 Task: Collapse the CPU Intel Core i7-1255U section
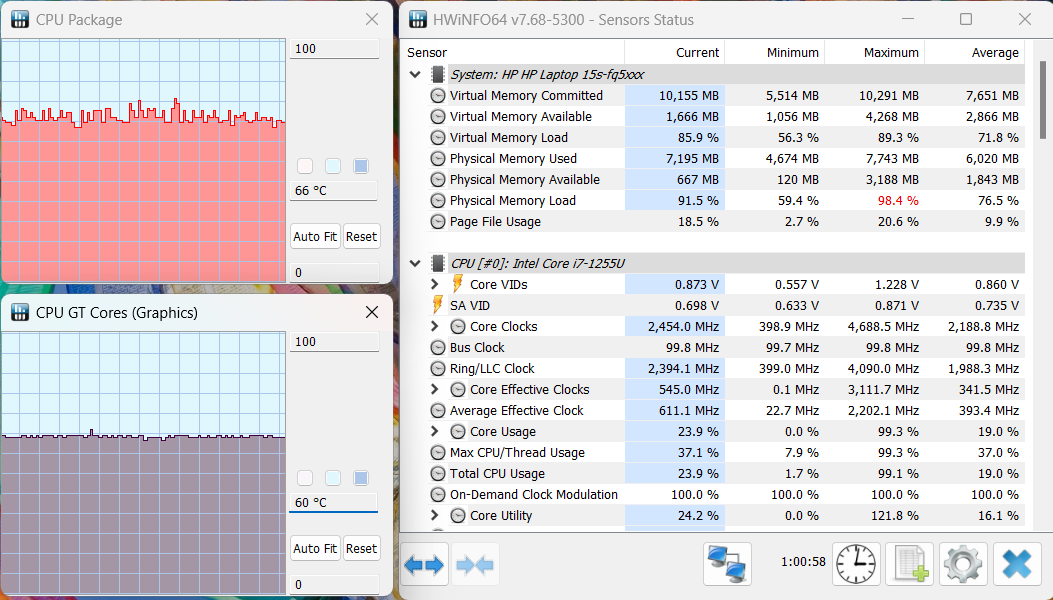(x=415, y=263)
